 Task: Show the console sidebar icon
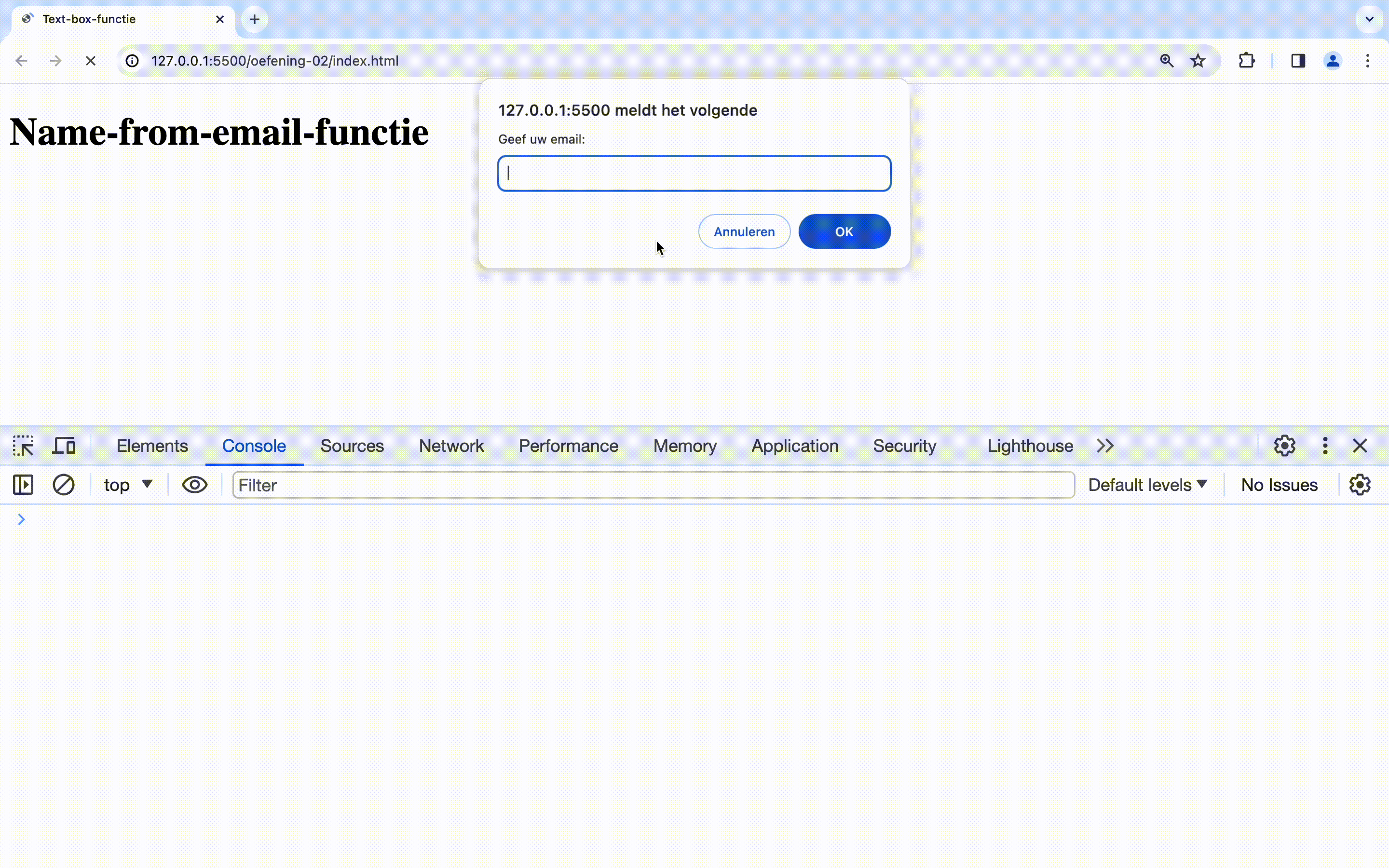click(x=23, y=485)
